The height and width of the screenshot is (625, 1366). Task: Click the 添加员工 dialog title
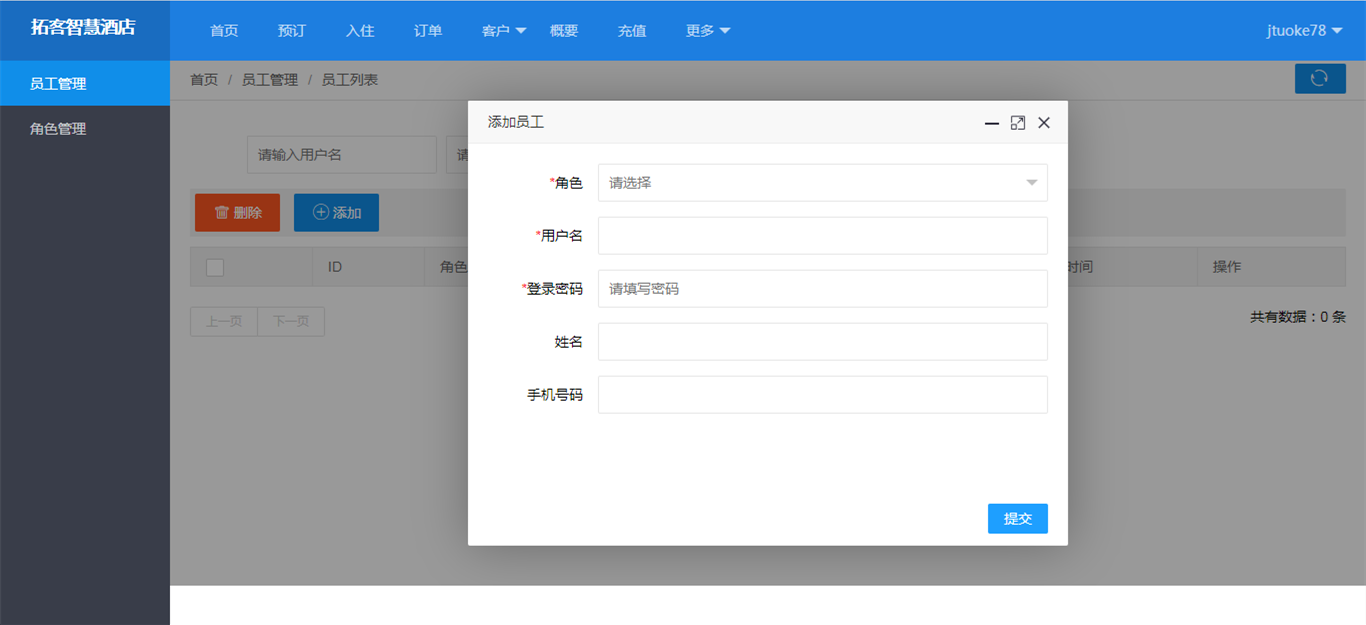(x=516, y=122)
